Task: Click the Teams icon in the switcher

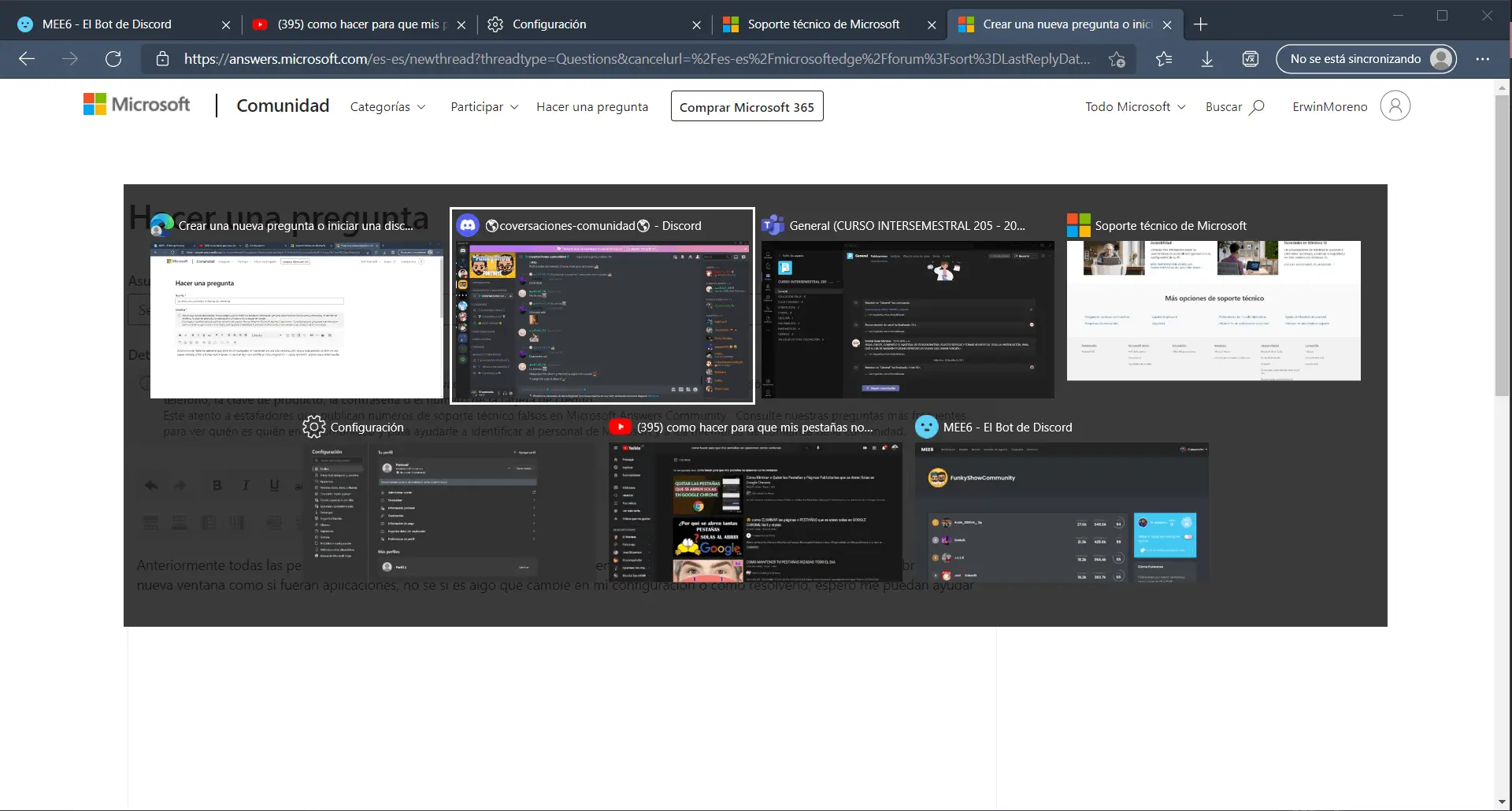Action: pyautogui.click(x=773, y=226)
